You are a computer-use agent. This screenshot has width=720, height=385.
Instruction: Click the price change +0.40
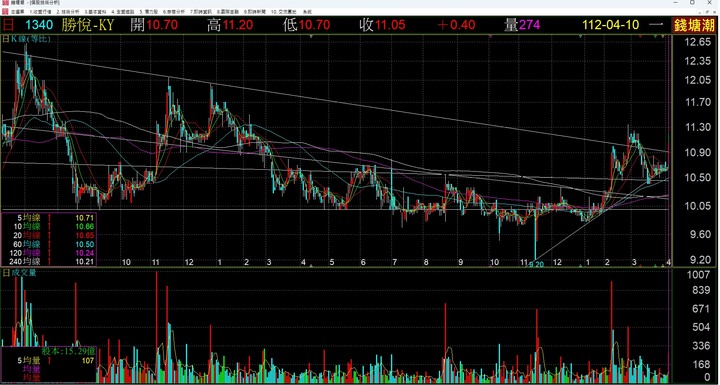coord(456,25)
